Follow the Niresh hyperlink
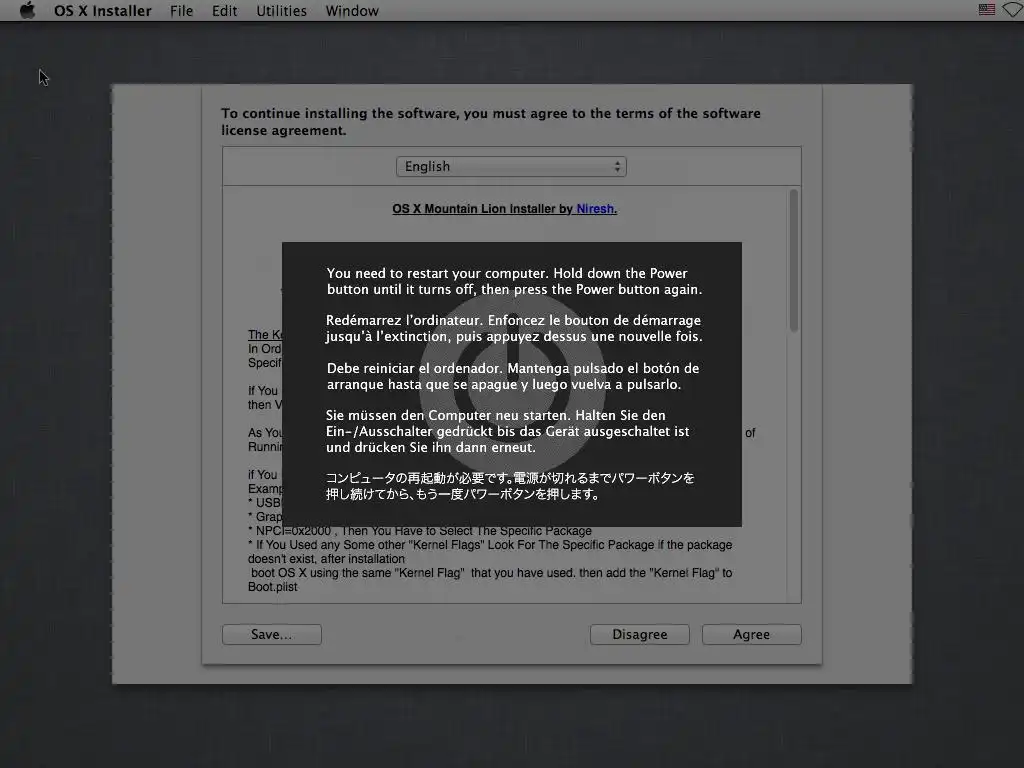The height and width of the screenshot is (768, 1024). coord(596,209)
